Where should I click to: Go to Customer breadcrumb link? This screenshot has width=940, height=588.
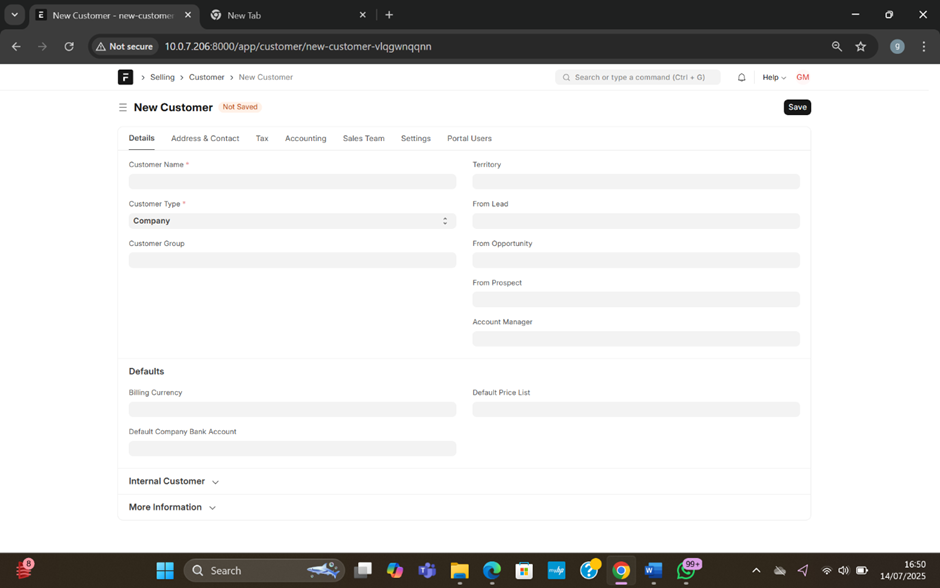[x=206, y=77]
